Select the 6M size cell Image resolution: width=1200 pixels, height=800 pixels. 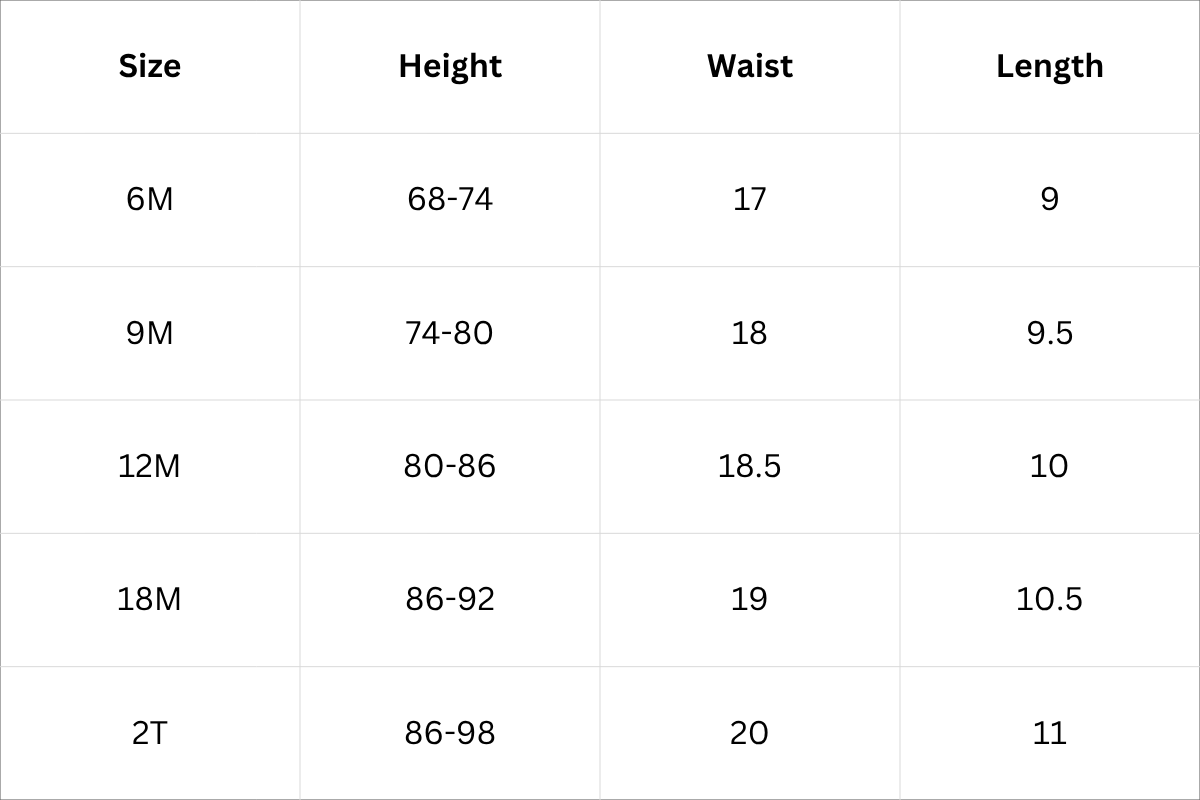(x=150, y=199)
